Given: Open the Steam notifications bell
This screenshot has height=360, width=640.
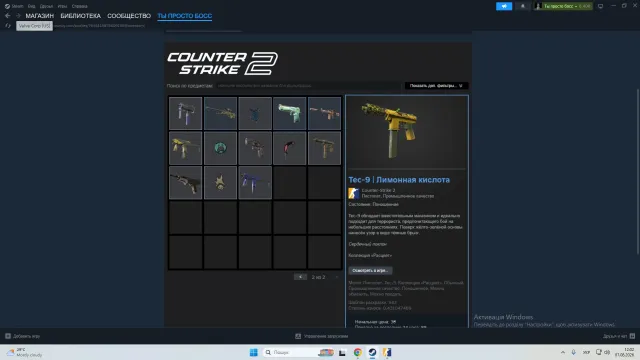Looking at the screenshot, I should pos(522,6).
